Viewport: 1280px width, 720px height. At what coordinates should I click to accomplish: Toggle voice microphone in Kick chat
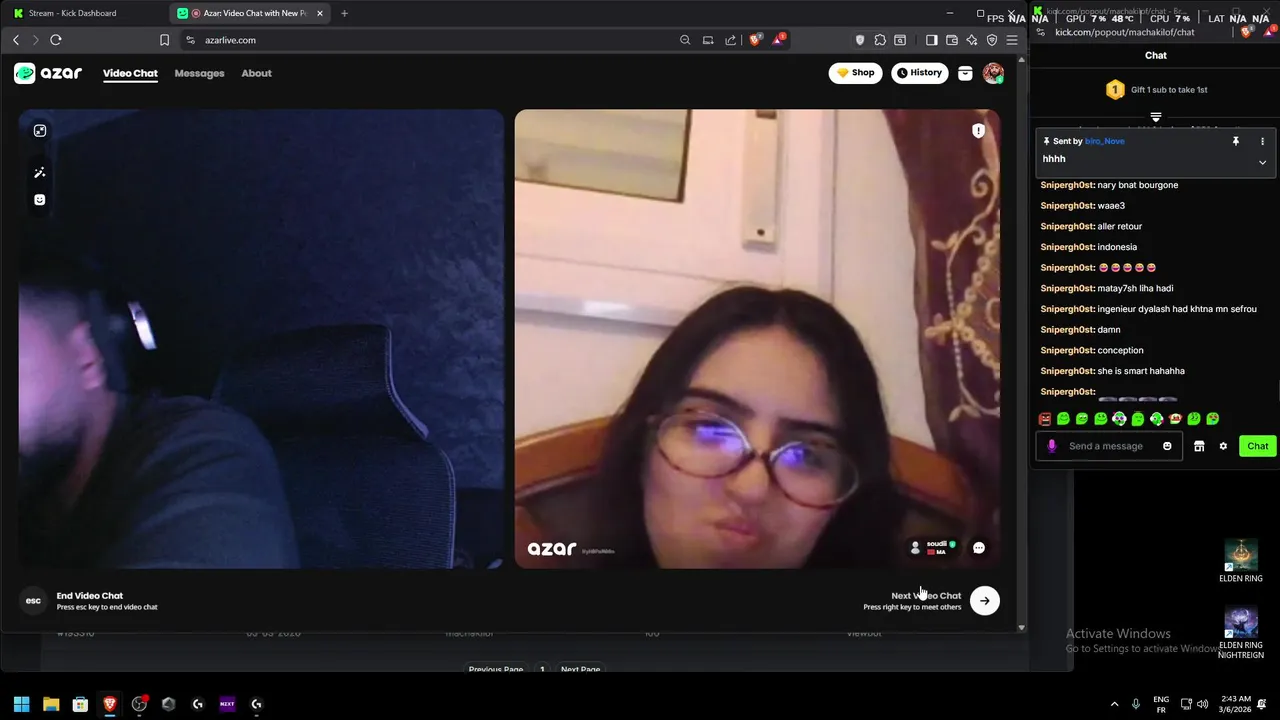(1051, 446)
